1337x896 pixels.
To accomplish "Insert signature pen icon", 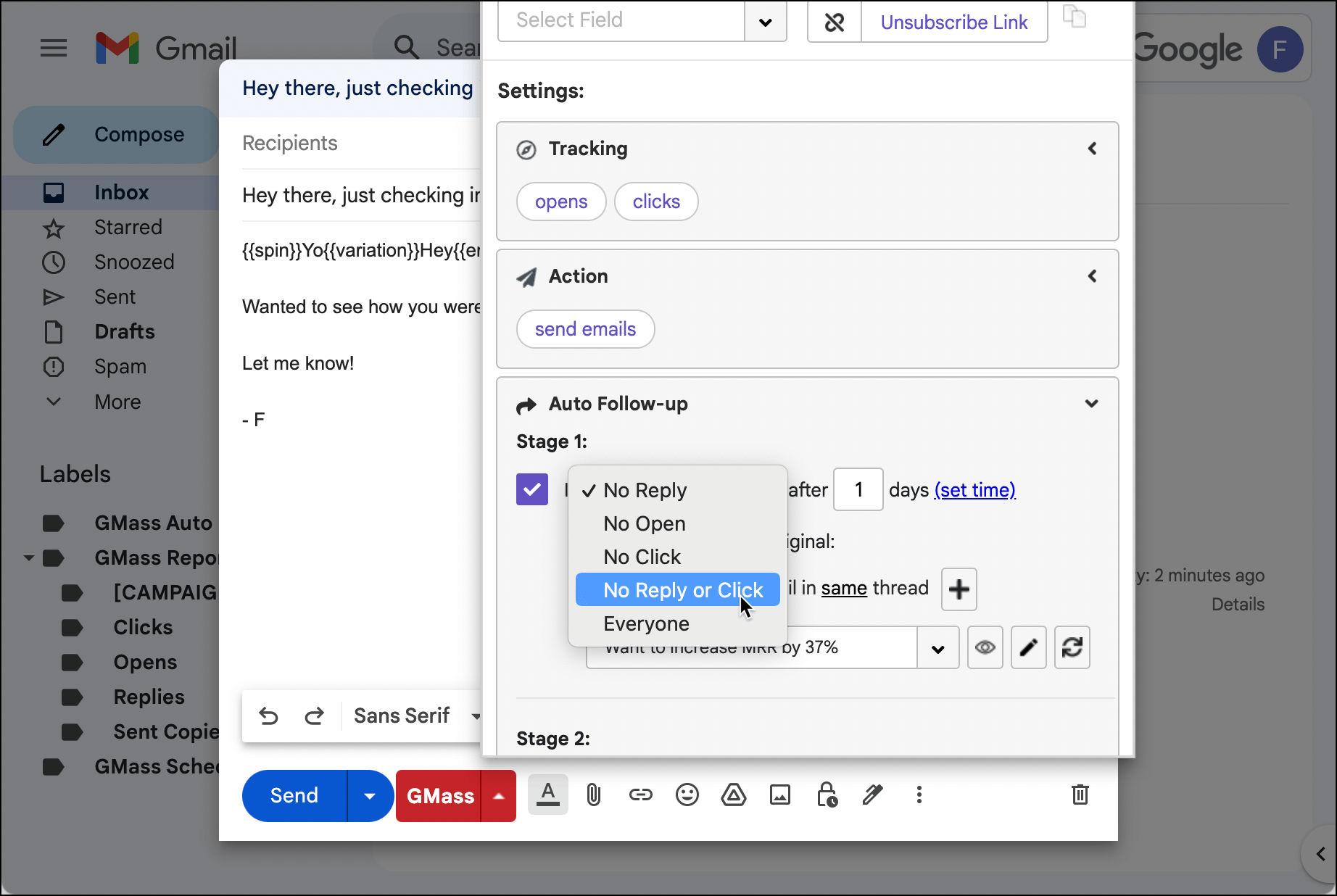I will tap(873, 795).
